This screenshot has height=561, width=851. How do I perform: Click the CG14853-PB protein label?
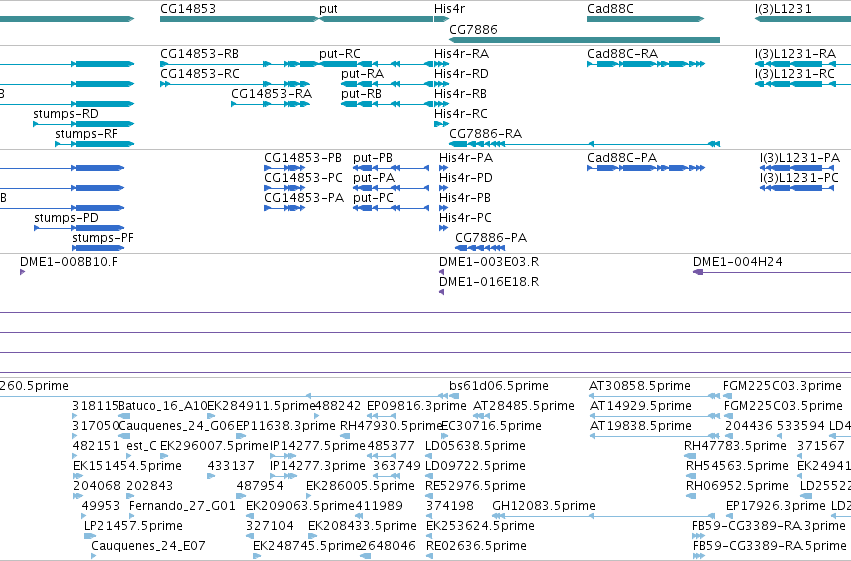pyautogui.click(x=303, y=158)
